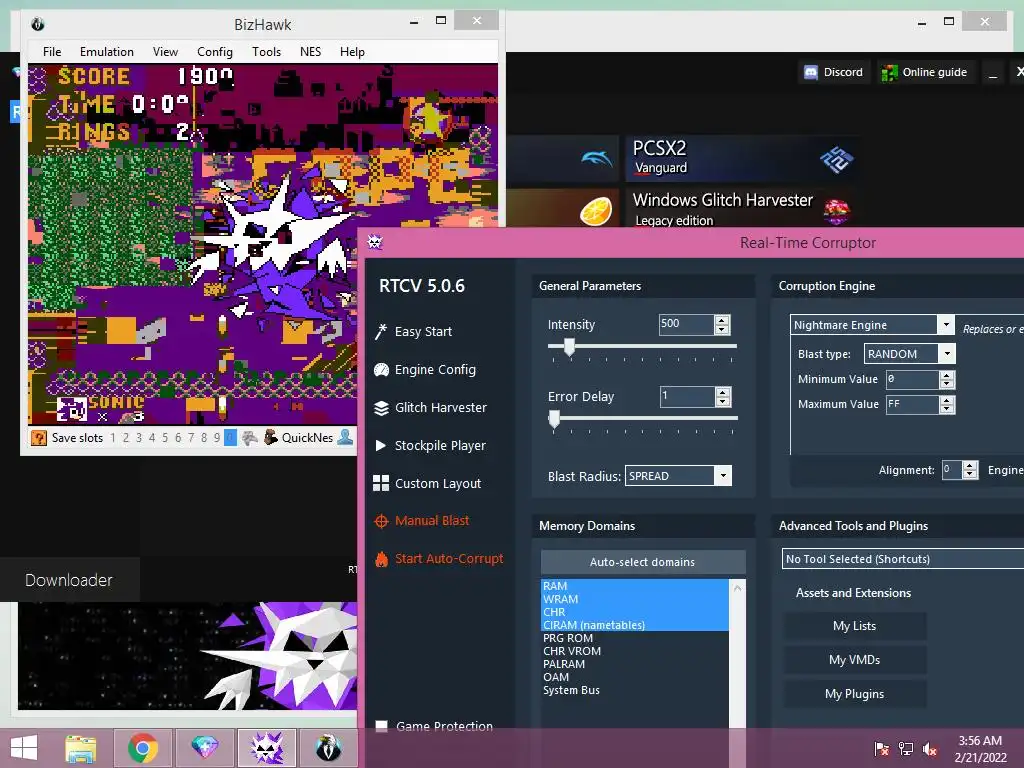Viewport: 1024px width, 768px height.
Task: Increase Intensity with spinner up arrow
Action: (722, 320)
